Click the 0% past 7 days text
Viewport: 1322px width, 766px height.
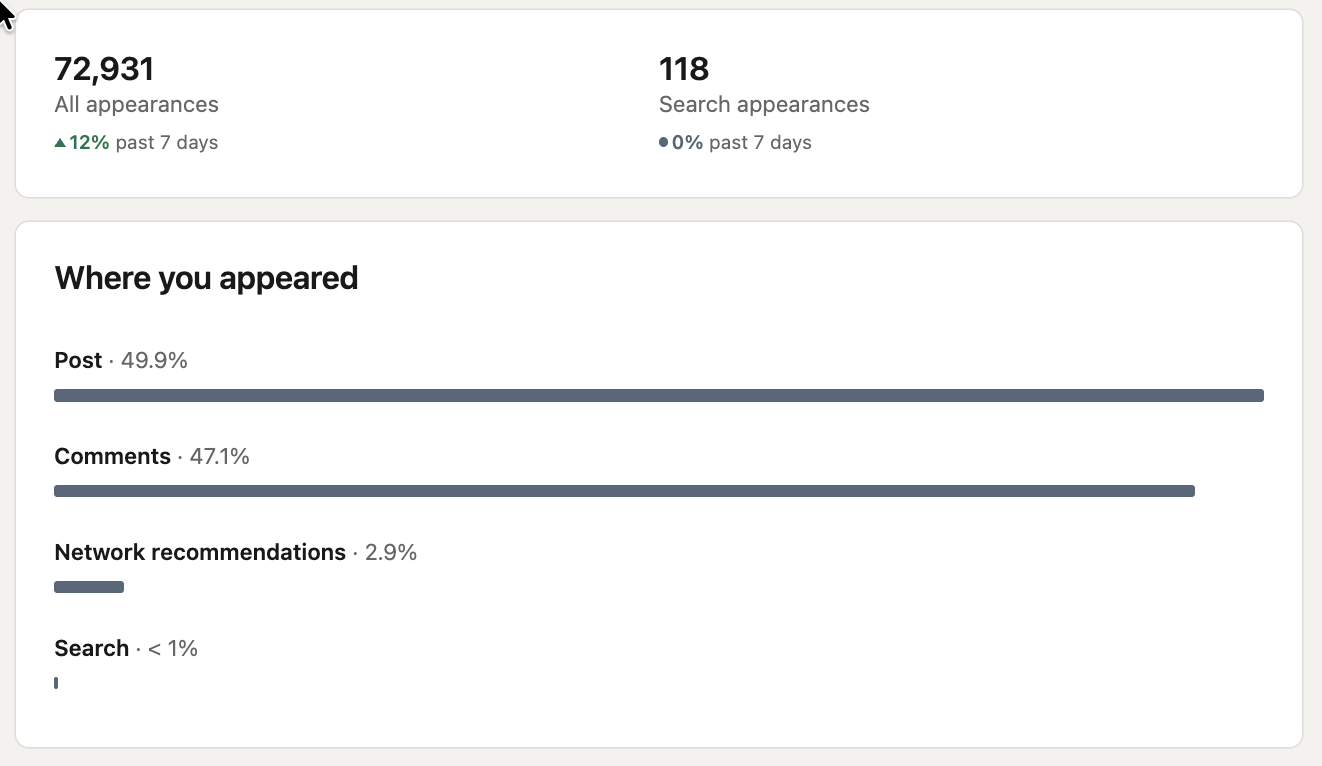point(741,143)
